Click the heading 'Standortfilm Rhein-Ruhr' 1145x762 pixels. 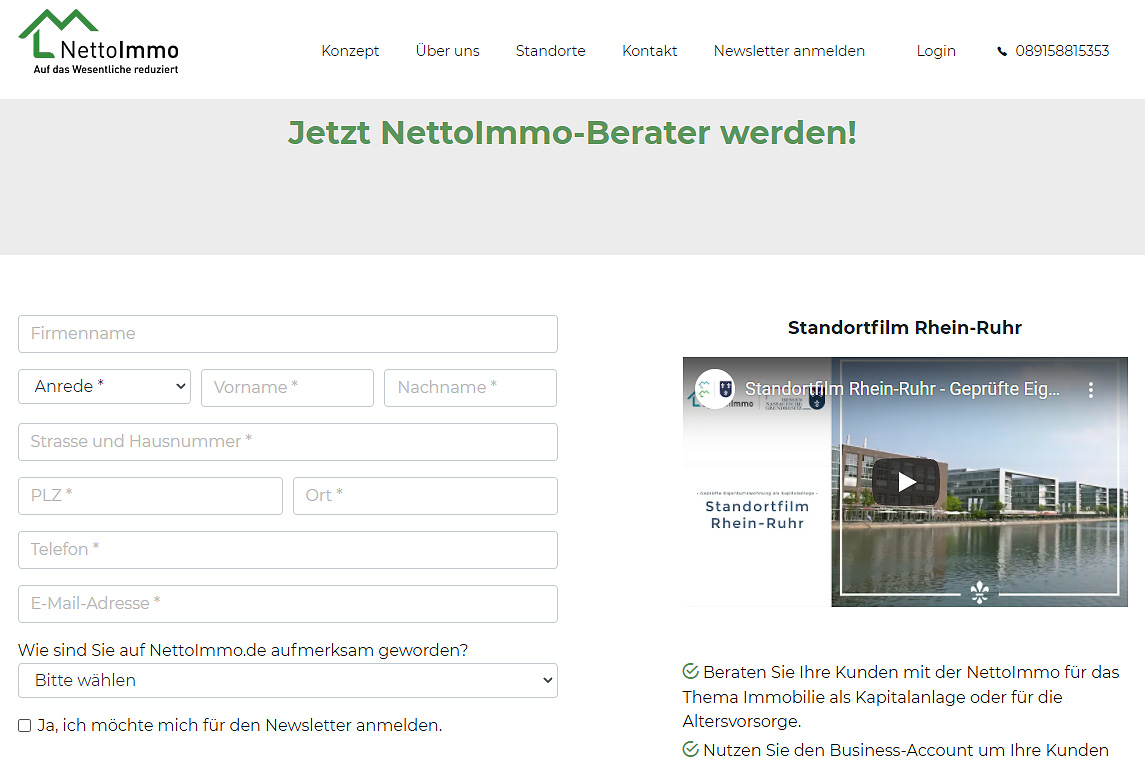pos(905,328)
